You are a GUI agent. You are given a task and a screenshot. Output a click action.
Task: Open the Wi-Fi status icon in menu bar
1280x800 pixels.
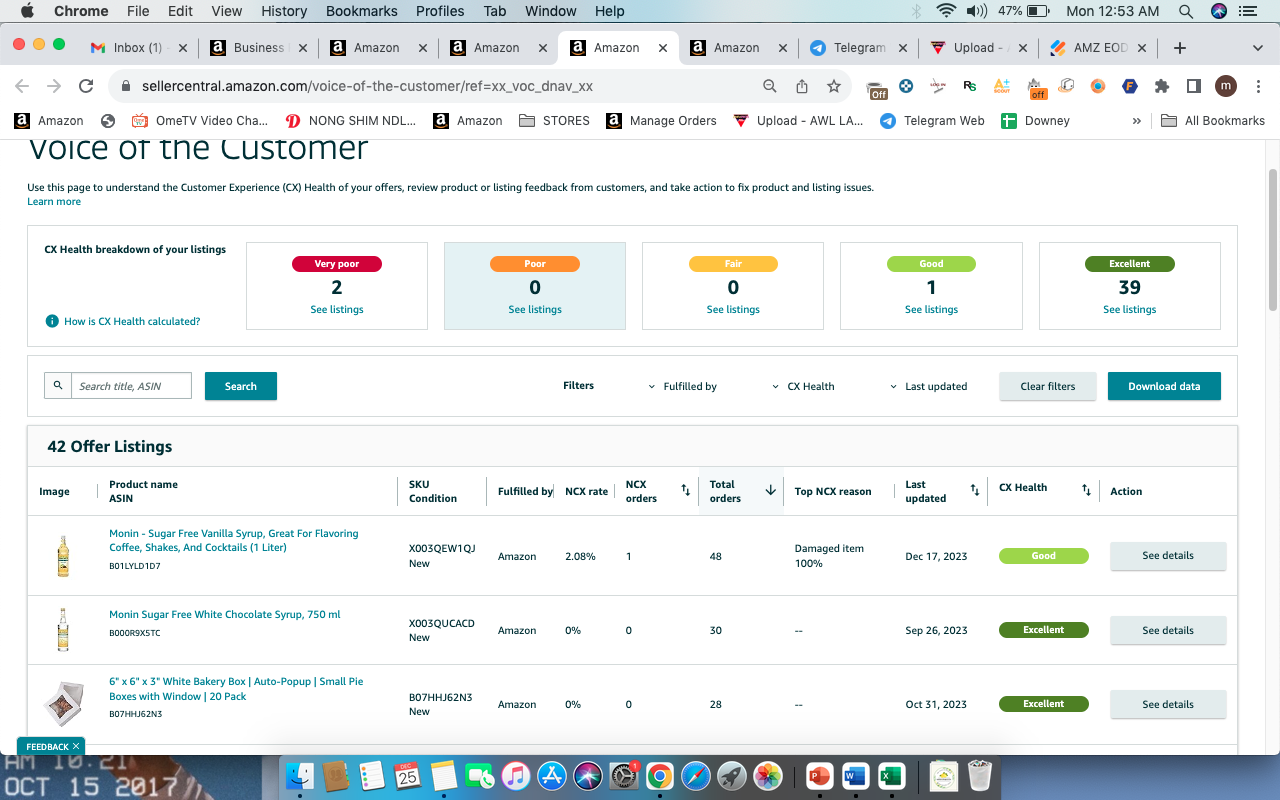(946, 11)
